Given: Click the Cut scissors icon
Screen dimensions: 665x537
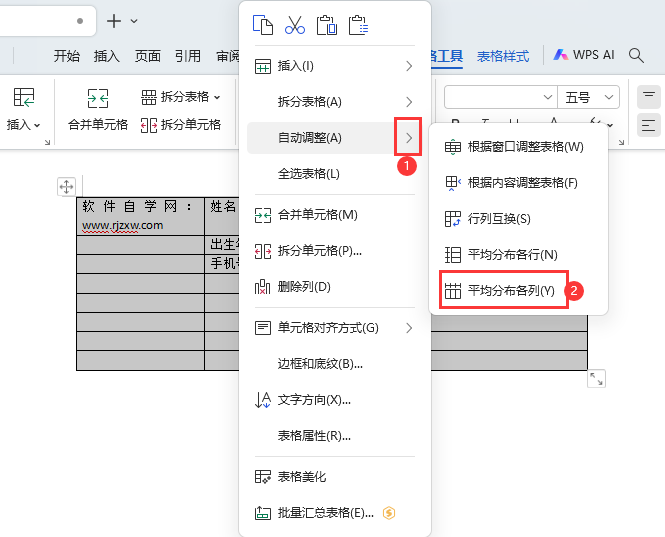Looking at the screenshot, I should (x=295, y=25).
